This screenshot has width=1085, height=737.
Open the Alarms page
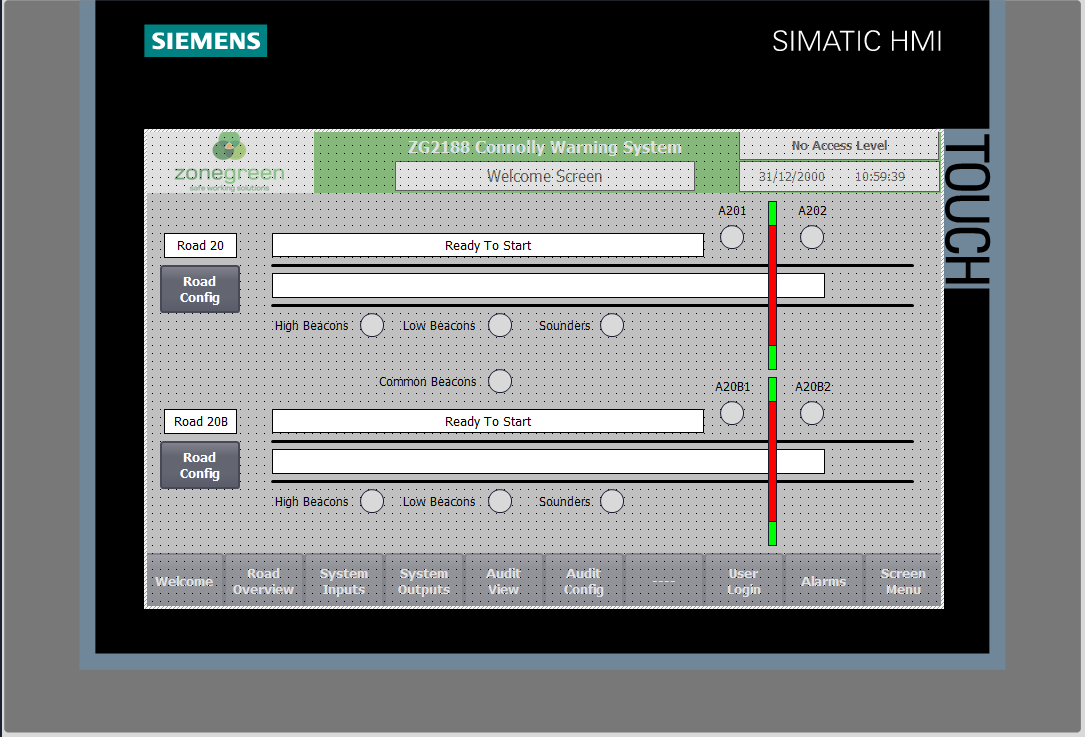tap(824, 581)
